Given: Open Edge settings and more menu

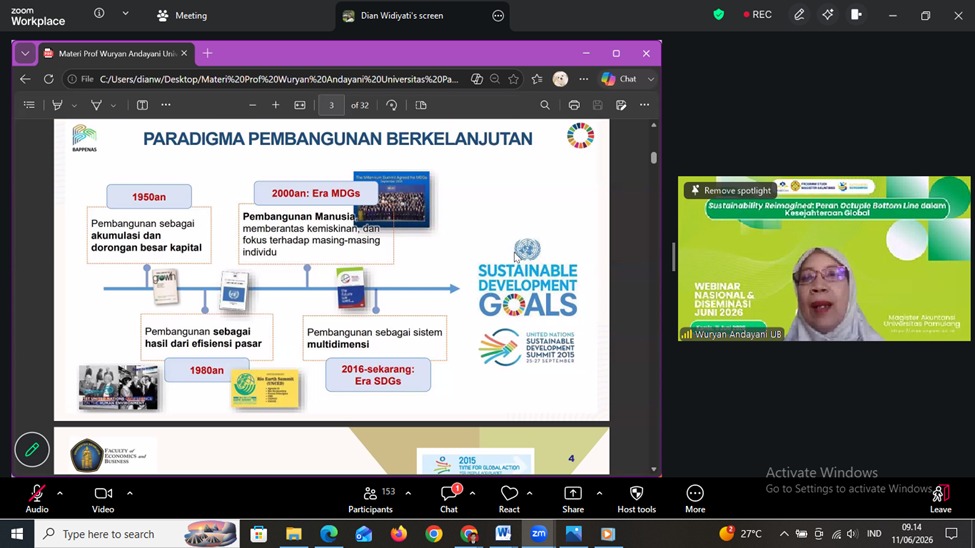Looking at the screenshot, I should click(x=583, y=79).
